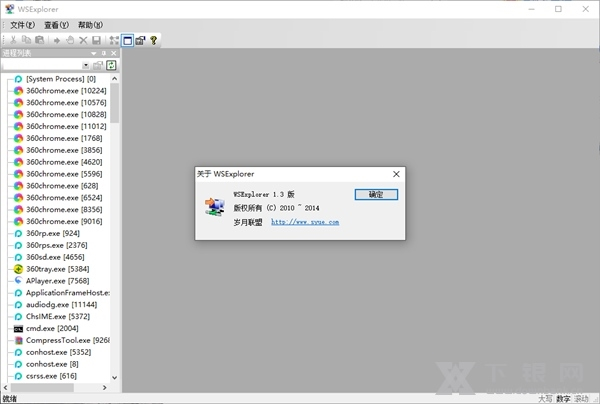Select the ApplicationFrameHost process row
Screen dimensions: 600x404
pyautogui.click(x=68, y=293)
